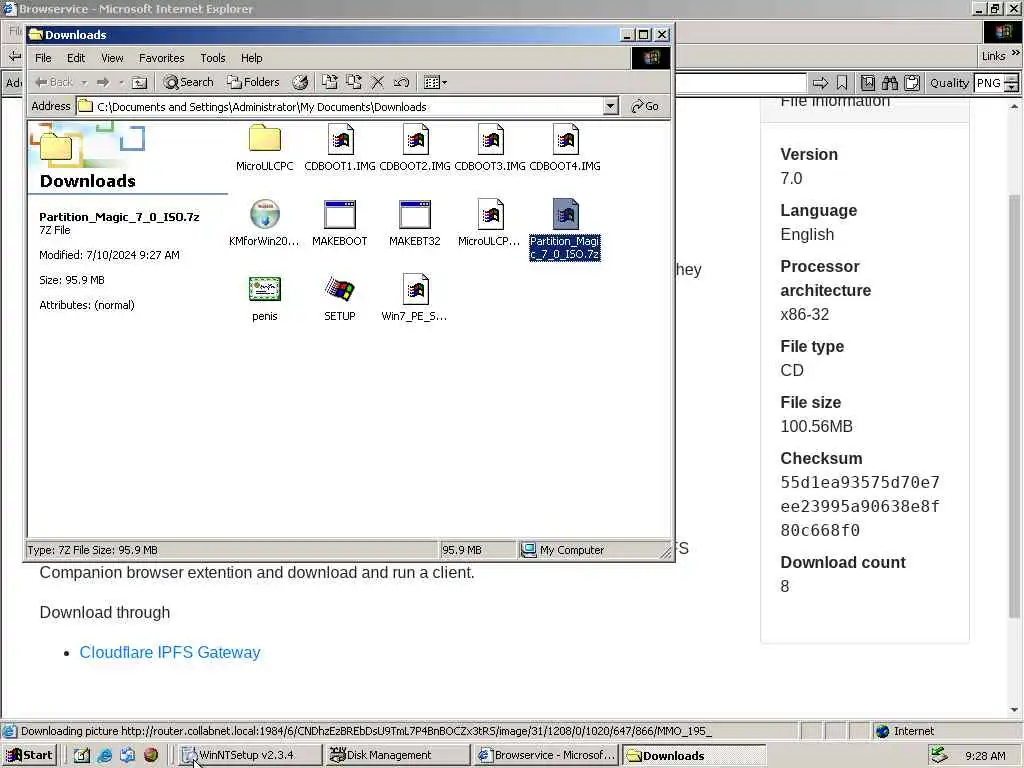Click the Explorer address path field
The width and height of the screenshot is (1024, 768).
[347, 106]
